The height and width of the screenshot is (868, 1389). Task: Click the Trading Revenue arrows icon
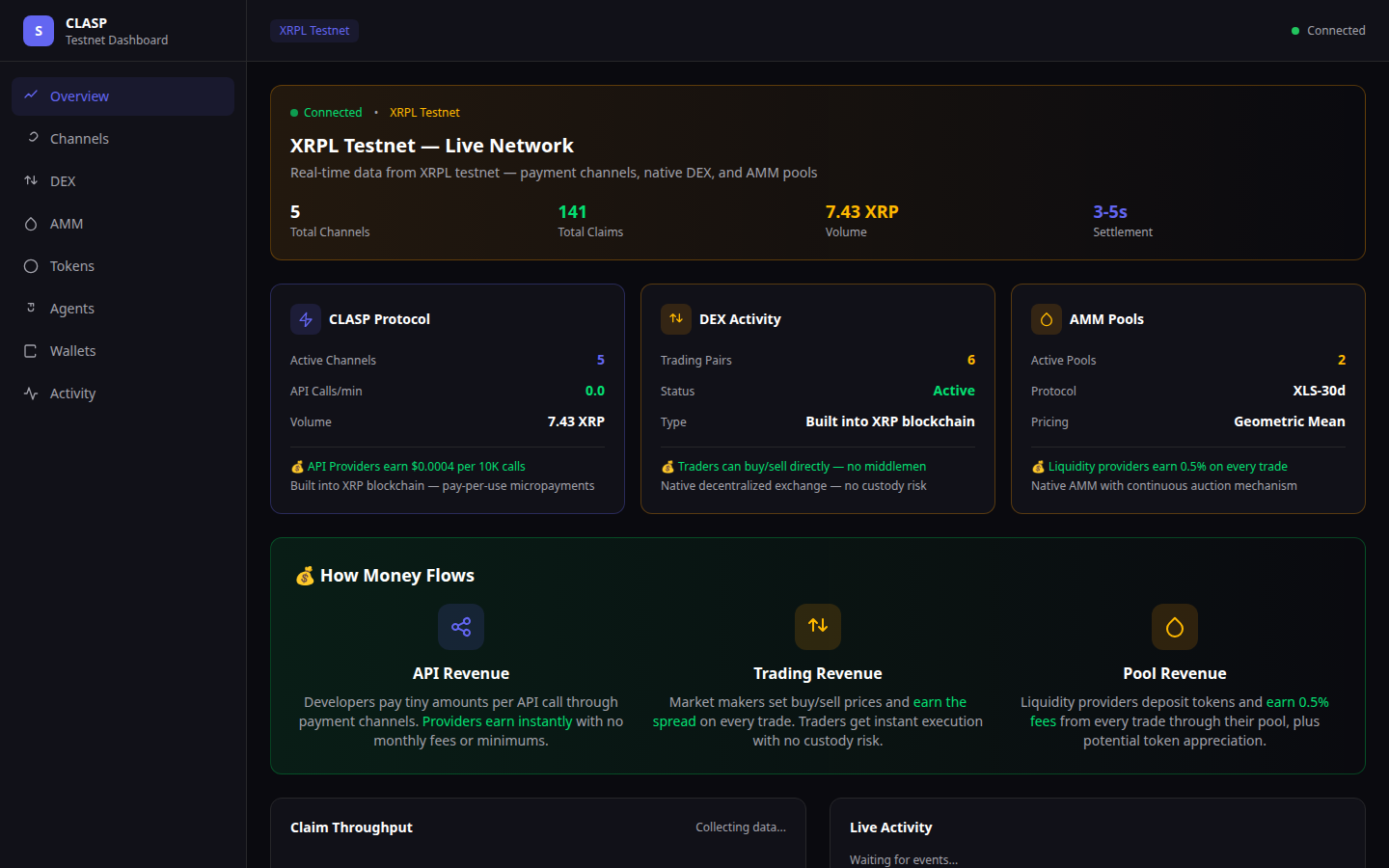pyautogui.click(x=817, y=627)
